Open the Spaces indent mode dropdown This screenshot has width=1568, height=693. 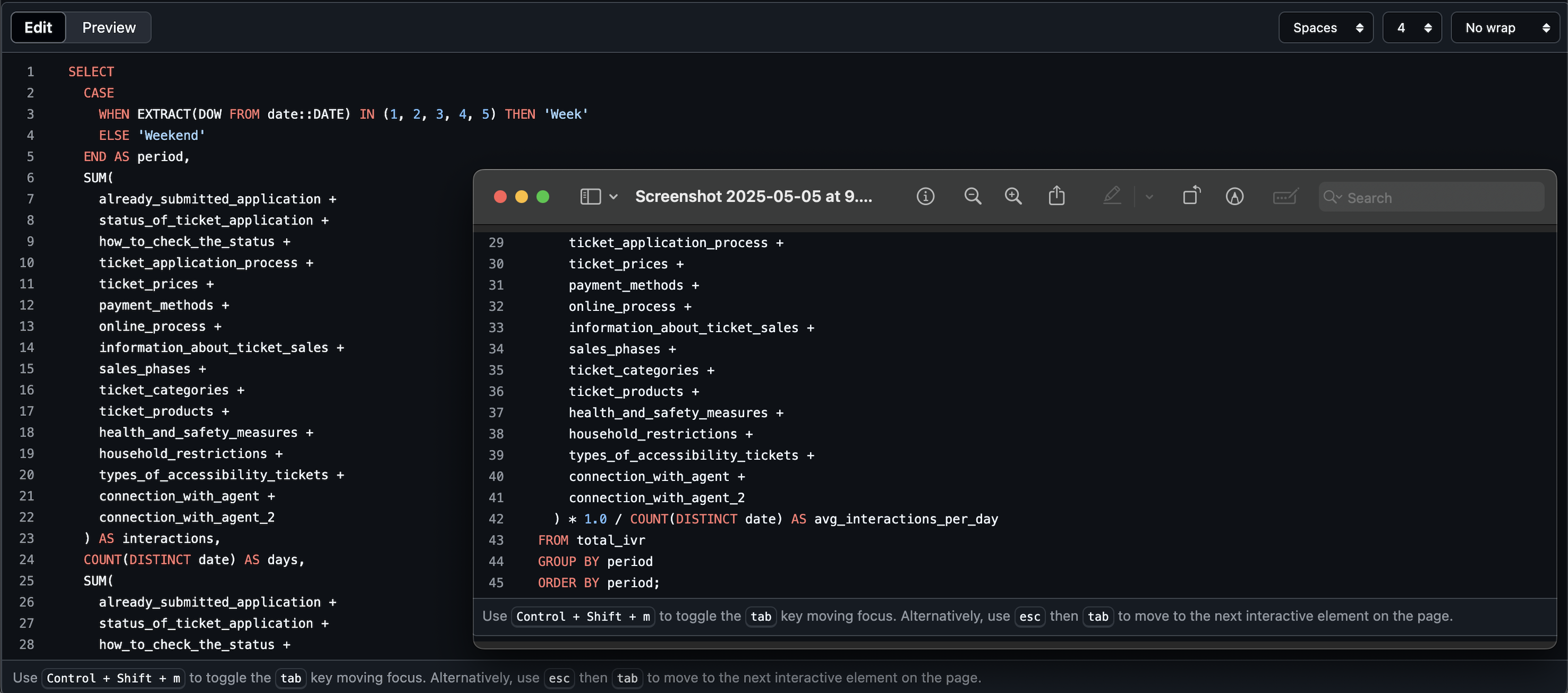pos(1326,28)
